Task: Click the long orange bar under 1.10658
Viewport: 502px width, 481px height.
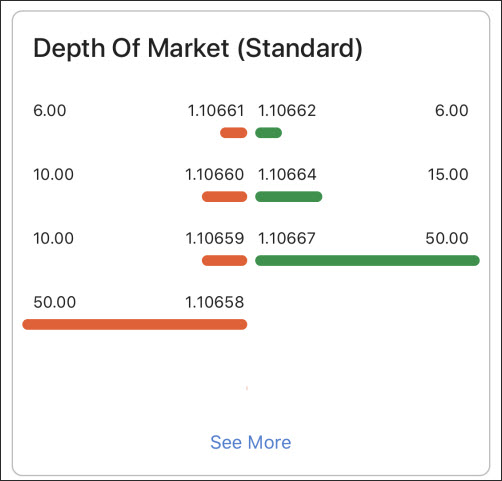Action: click(x=135, y=324)
